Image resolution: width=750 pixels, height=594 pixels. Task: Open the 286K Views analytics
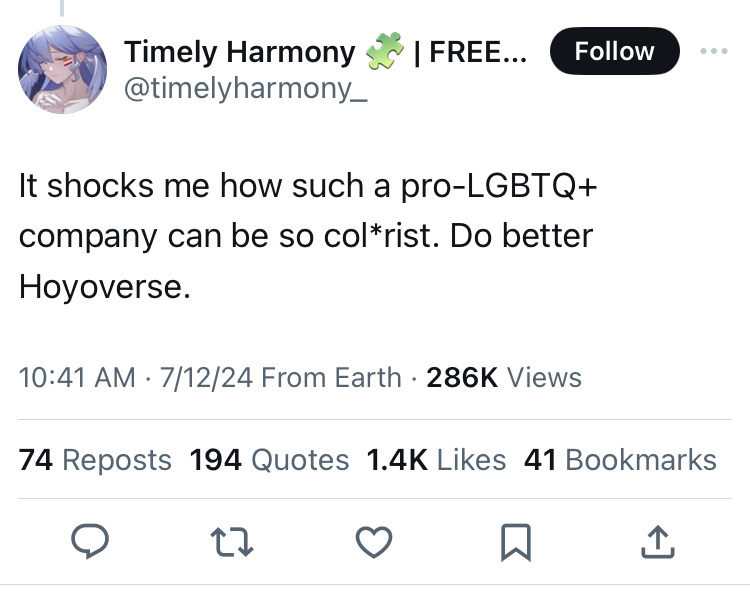[503, 378]
